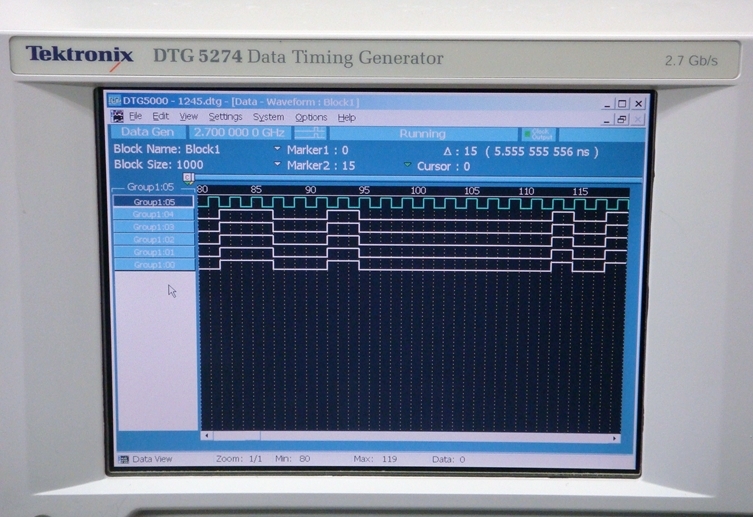Toggle the Clock Output indicator
753x517 pixels.
pyautogui.click(x=538, y=134)
